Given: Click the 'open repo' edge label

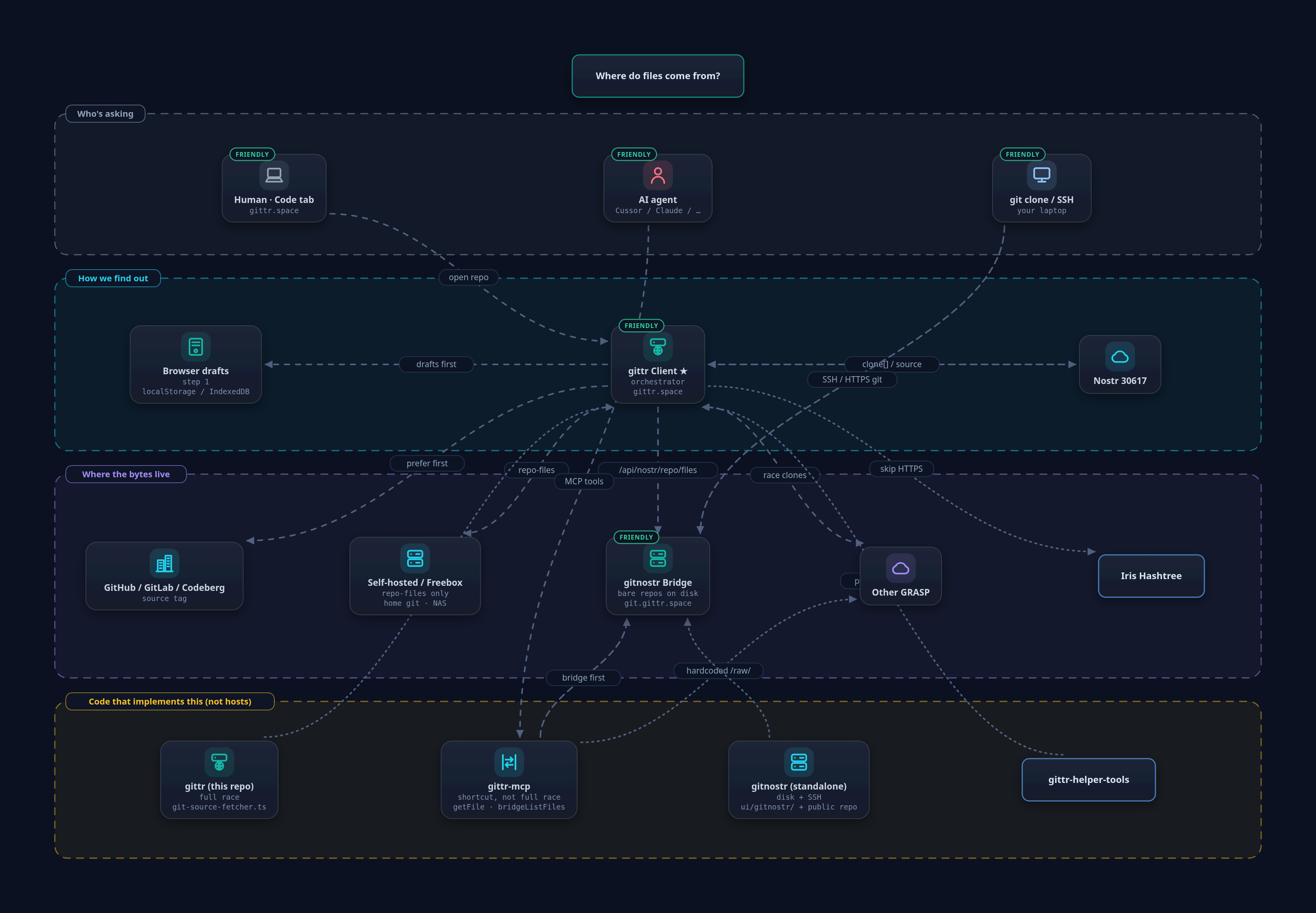Looking at the screenshot, I should (x=468, y=277).
